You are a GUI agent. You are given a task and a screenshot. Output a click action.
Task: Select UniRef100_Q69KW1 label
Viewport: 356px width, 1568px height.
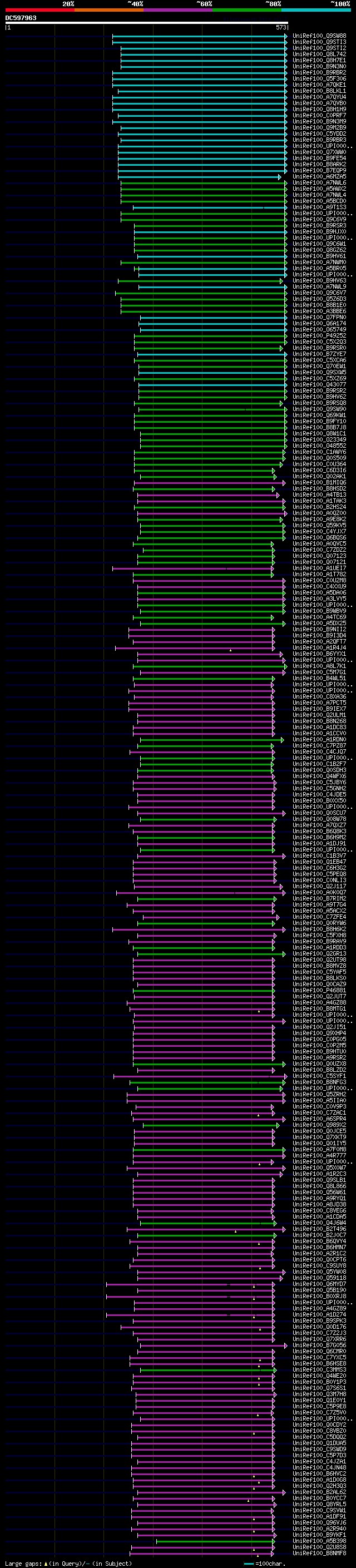[x=319, y=415]
